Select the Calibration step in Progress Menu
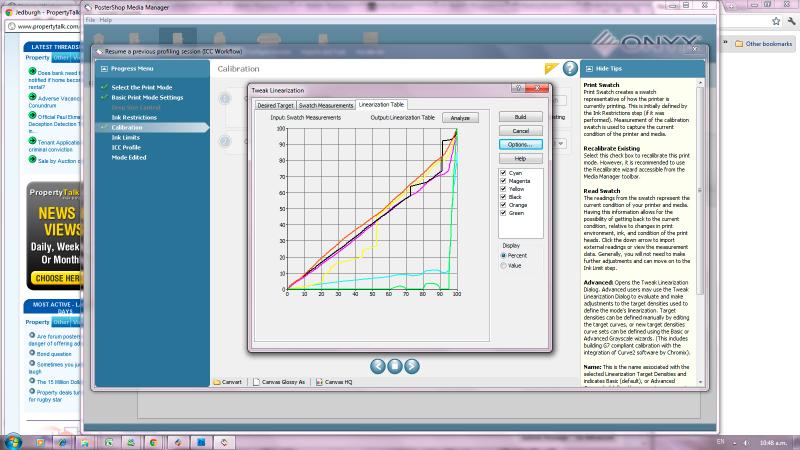 127,128
